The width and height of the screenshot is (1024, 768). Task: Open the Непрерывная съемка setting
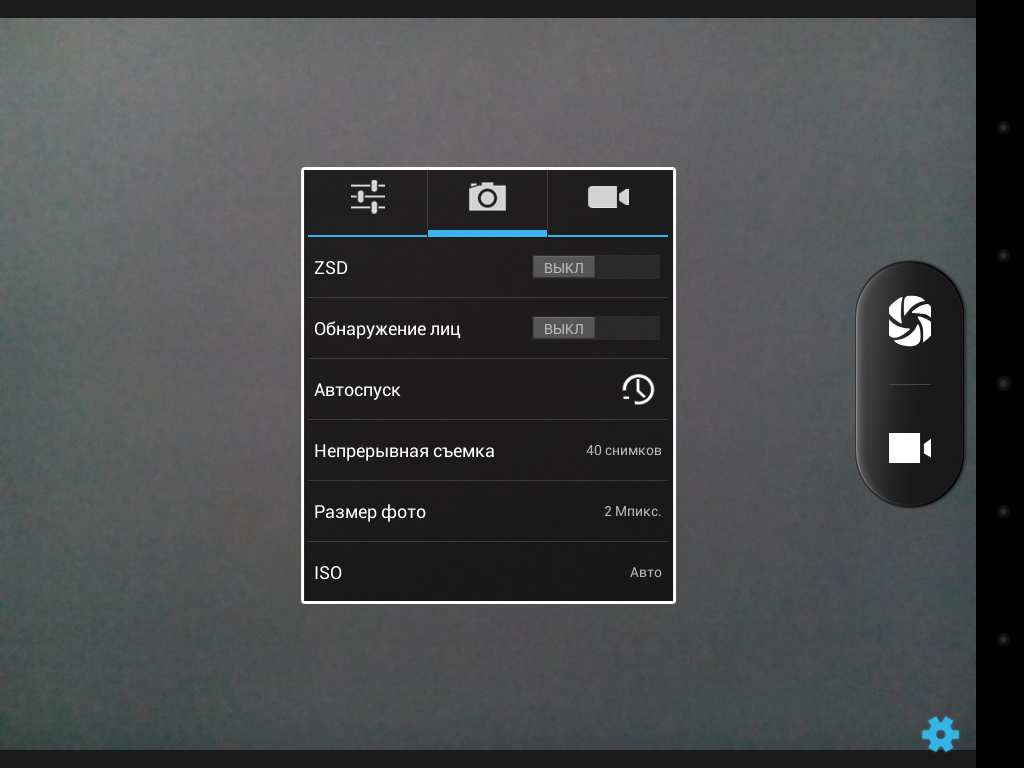[488, 451]
